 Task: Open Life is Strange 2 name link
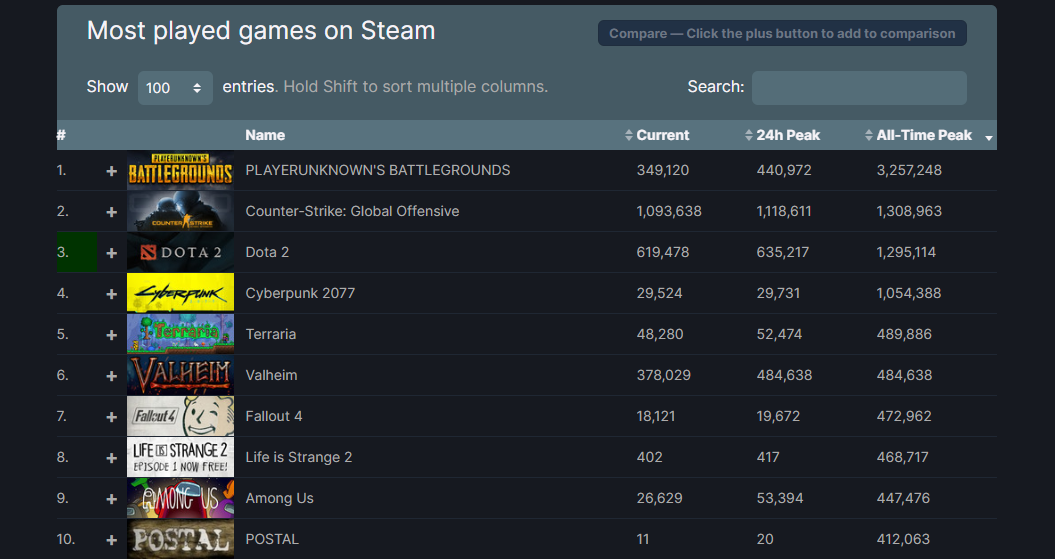299,457
